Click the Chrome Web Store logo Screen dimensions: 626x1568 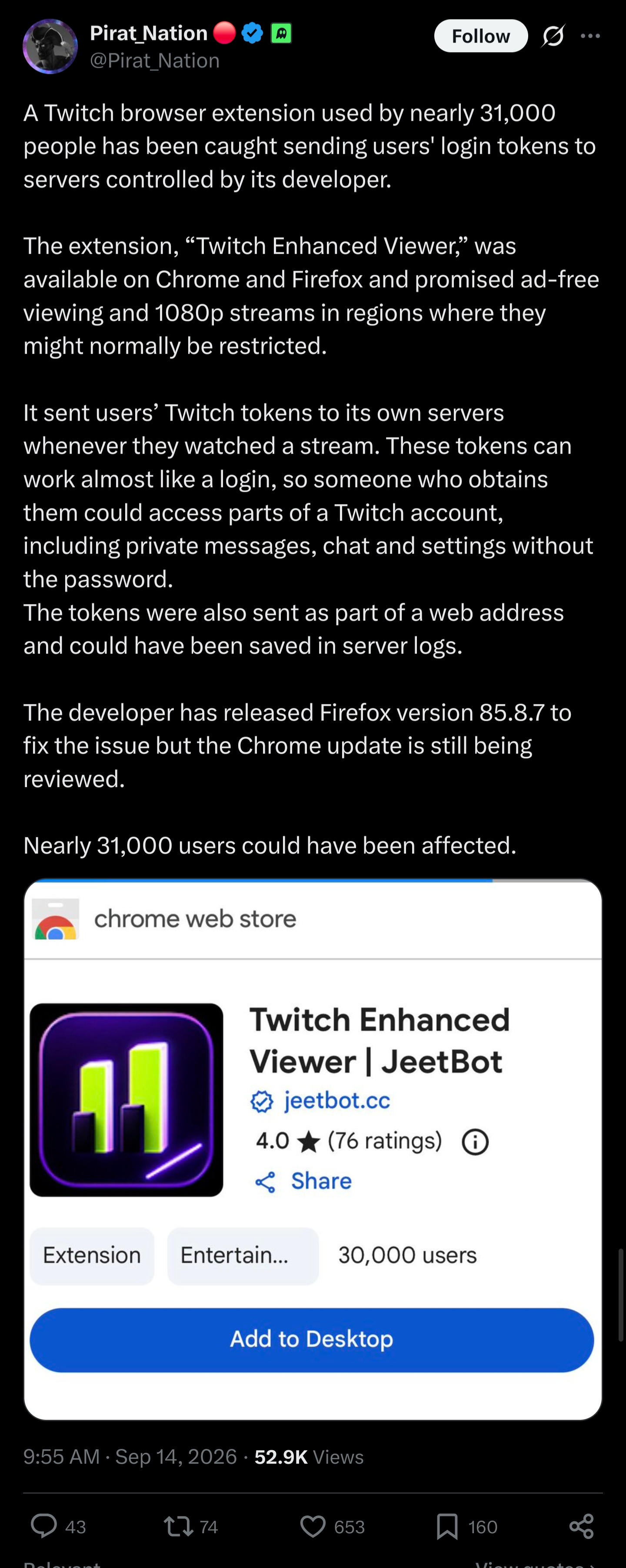[x=55, y=919]
